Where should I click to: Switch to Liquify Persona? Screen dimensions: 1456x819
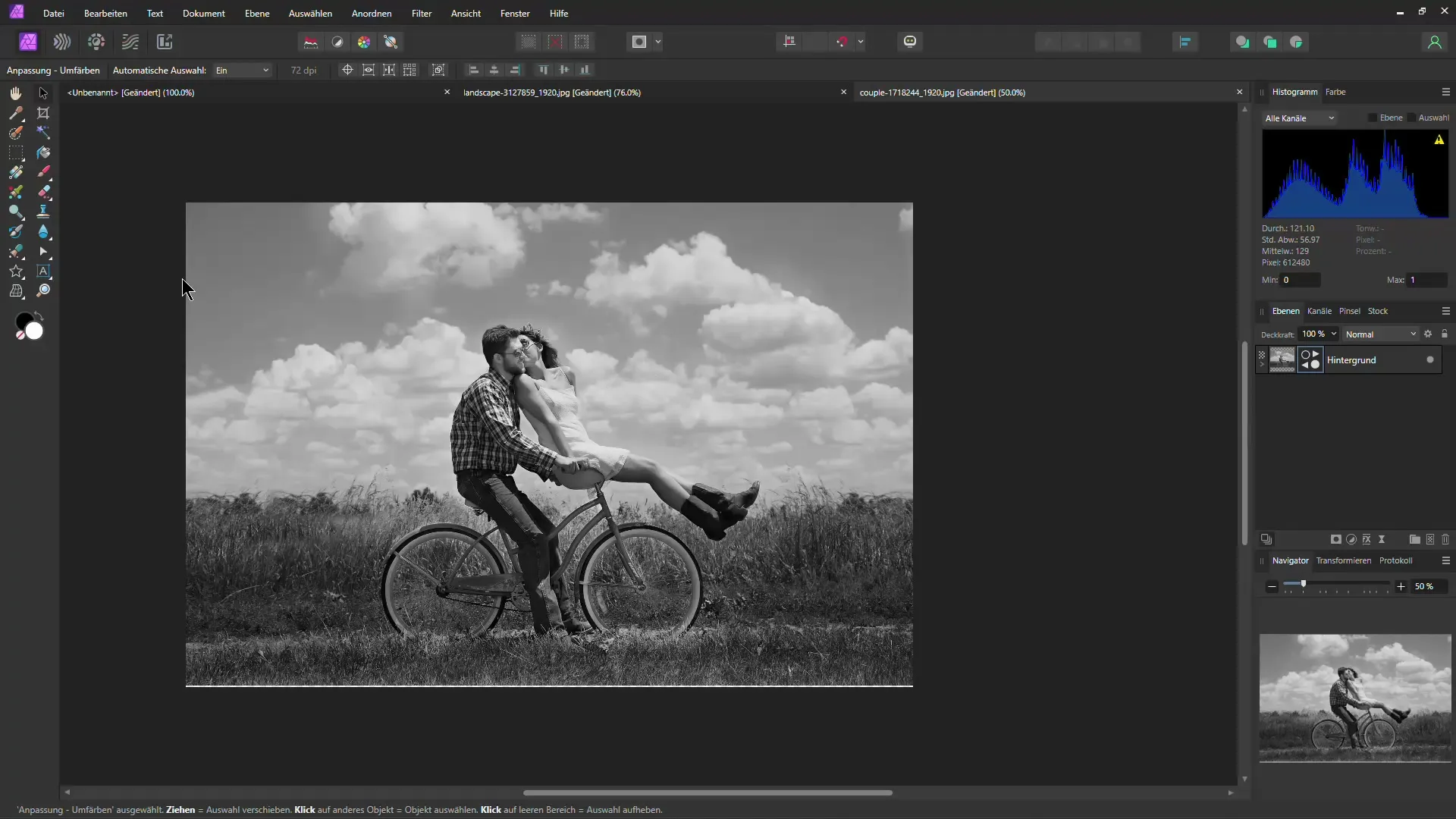(62, 42)
